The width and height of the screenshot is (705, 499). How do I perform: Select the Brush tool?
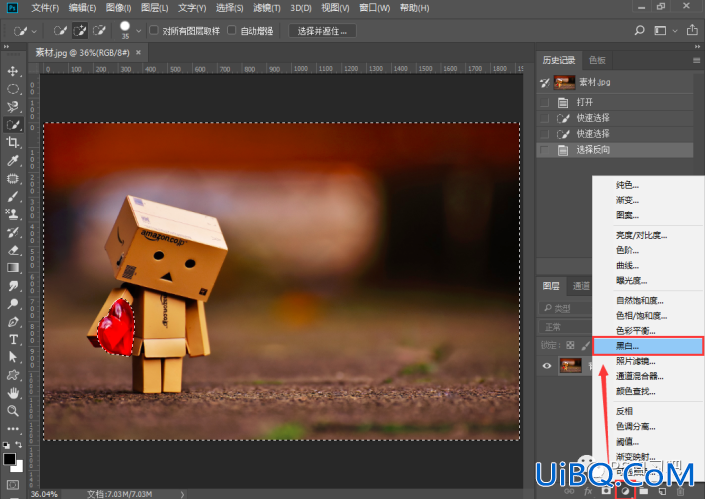coord(13,196)
